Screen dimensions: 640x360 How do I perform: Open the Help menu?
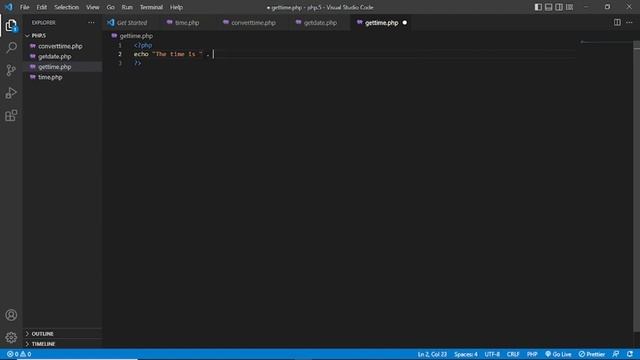176,7
